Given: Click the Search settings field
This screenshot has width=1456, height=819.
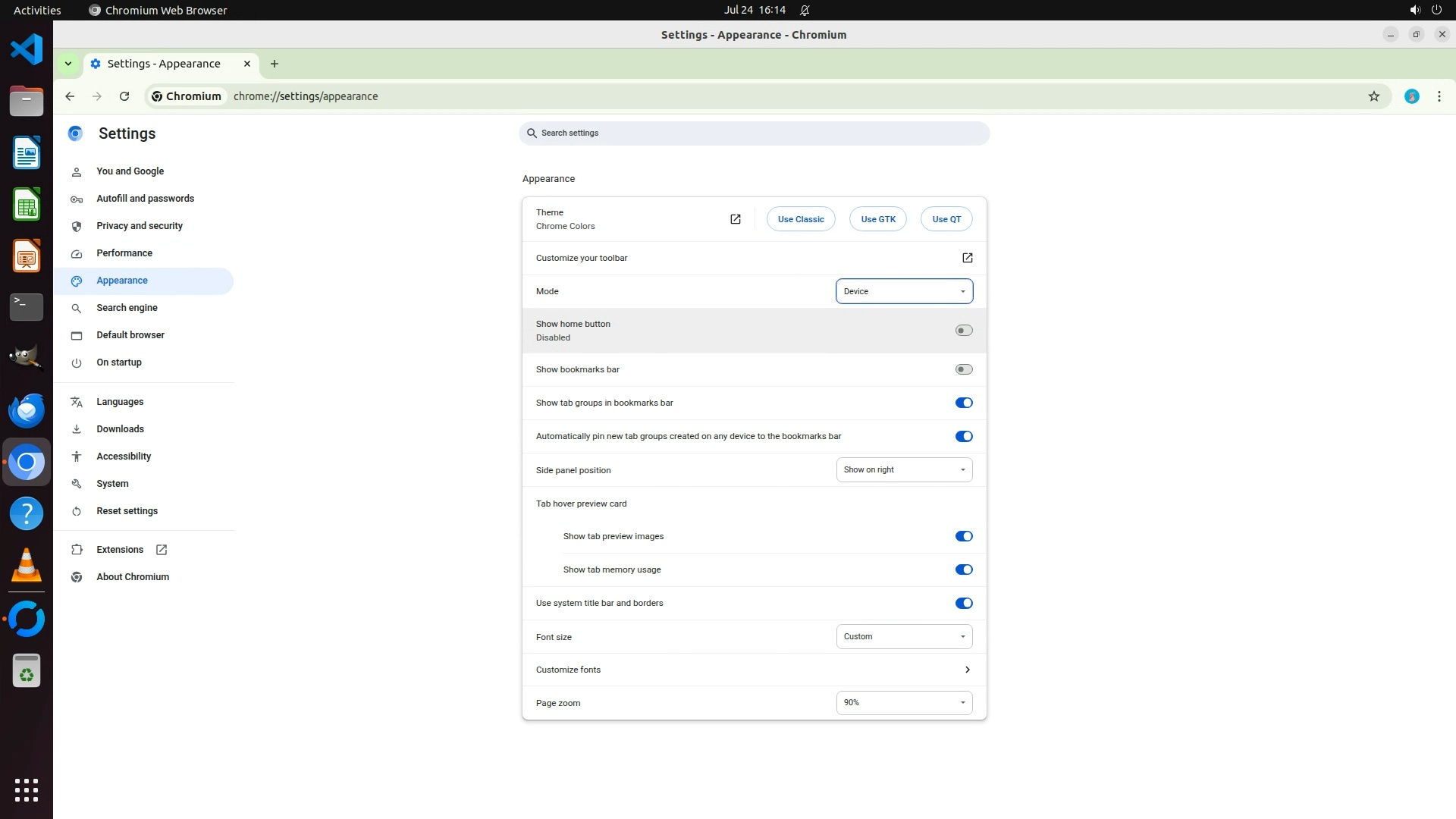Looking at the screenshot, I should [x=755, y=133].
